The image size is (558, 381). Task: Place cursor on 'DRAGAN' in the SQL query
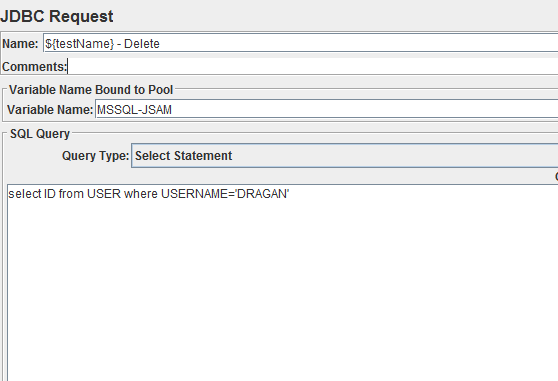coord(262,194)
